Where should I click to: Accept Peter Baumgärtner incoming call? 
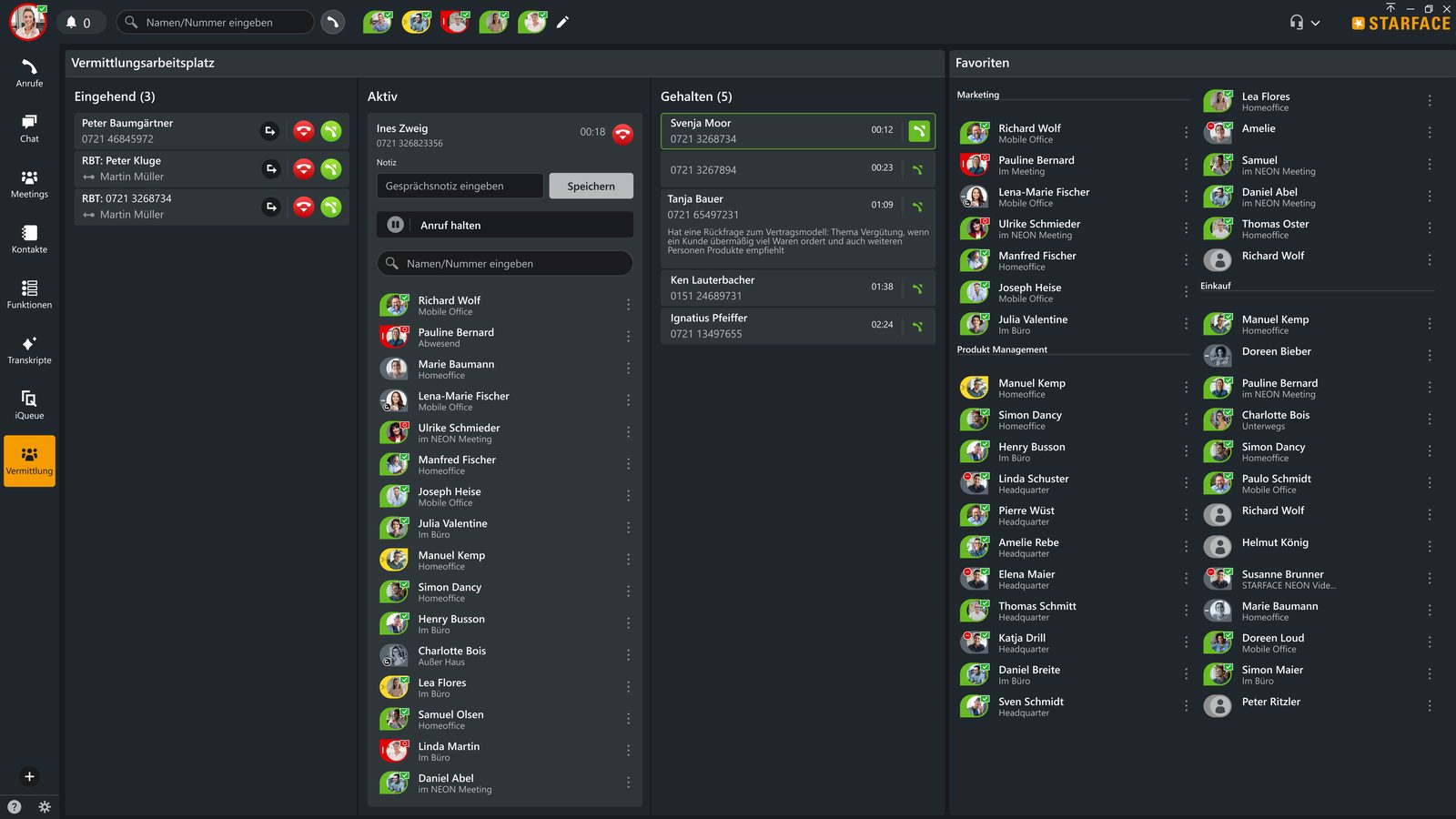331,131
